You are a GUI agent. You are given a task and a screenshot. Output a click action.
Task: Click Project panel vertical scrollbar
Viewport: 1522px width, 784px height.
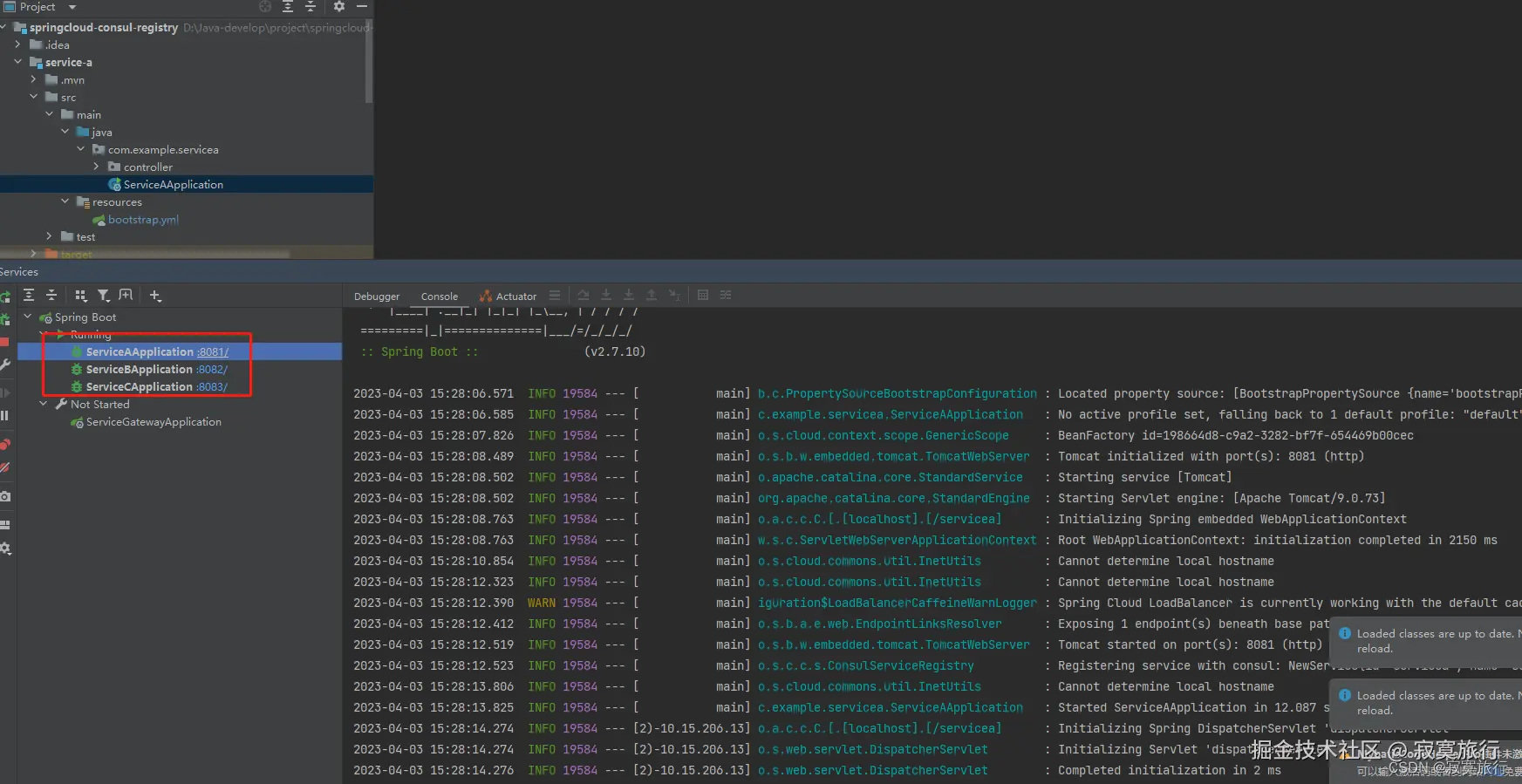pyautogui.click(x=369, y=61)
